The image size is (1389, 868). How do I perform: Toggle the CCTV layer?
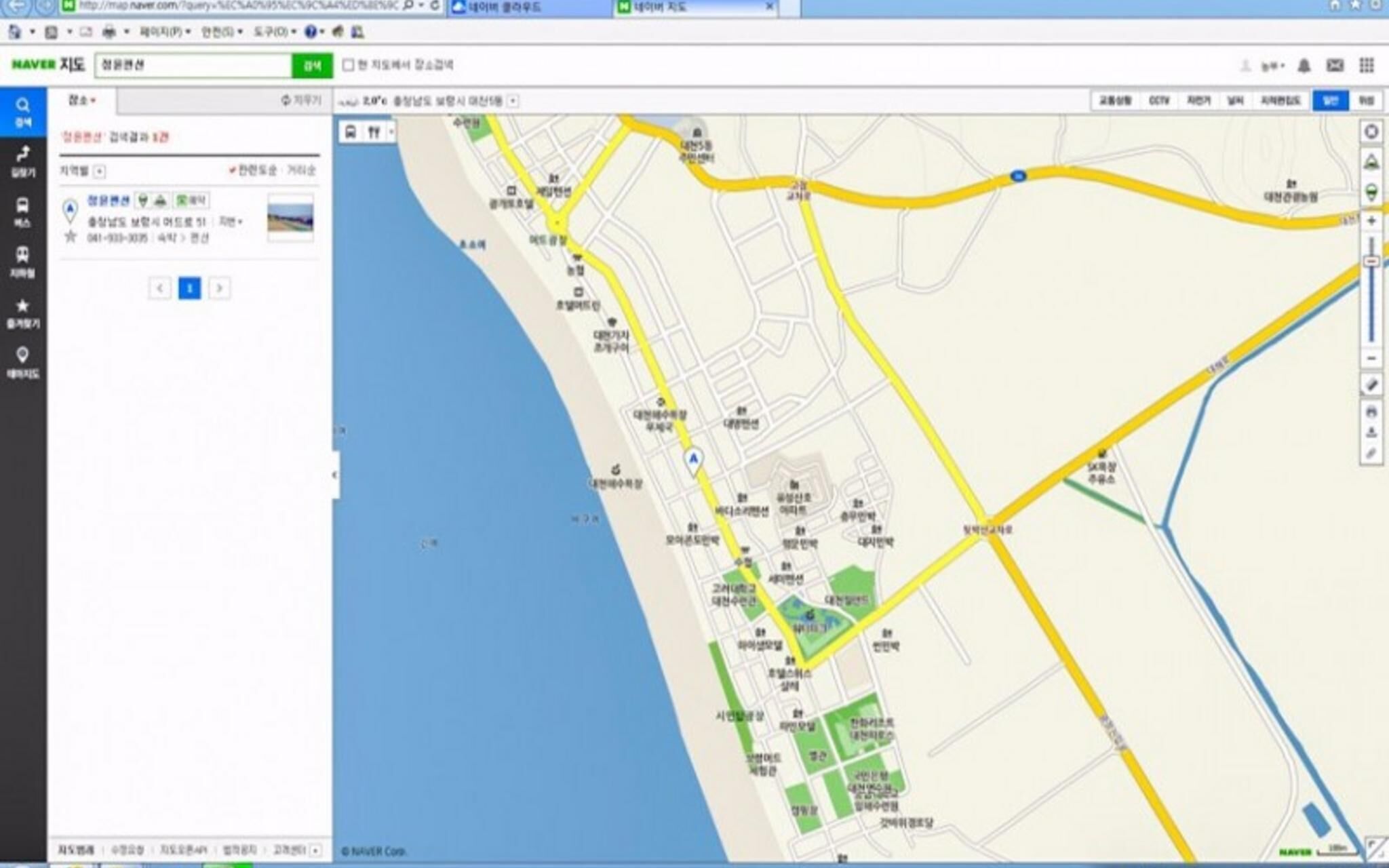click(x=1159, y=100)
